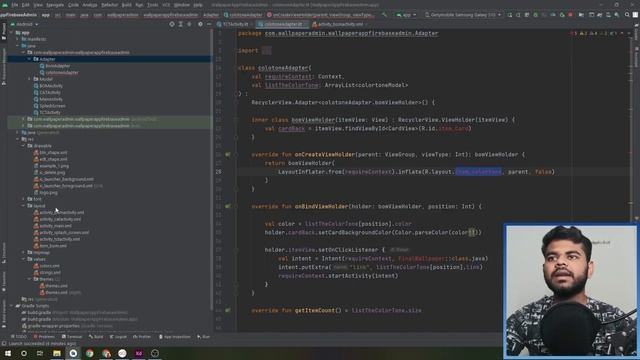Open the Android project view dropdown
Screen dimensions: 640x360
(x=25, y=24)
